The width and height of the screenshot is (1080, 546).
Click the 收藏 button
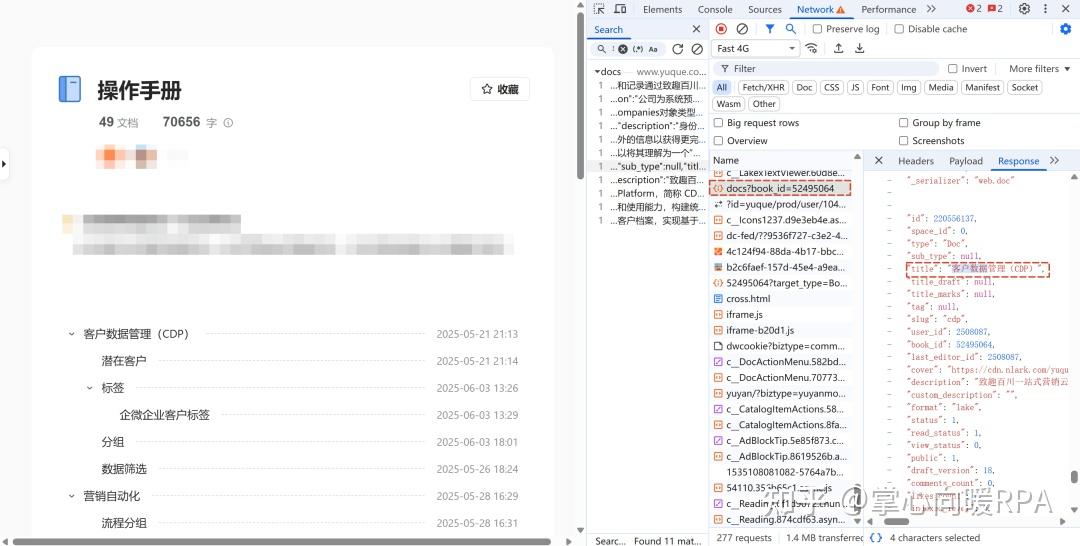(500, 90)
